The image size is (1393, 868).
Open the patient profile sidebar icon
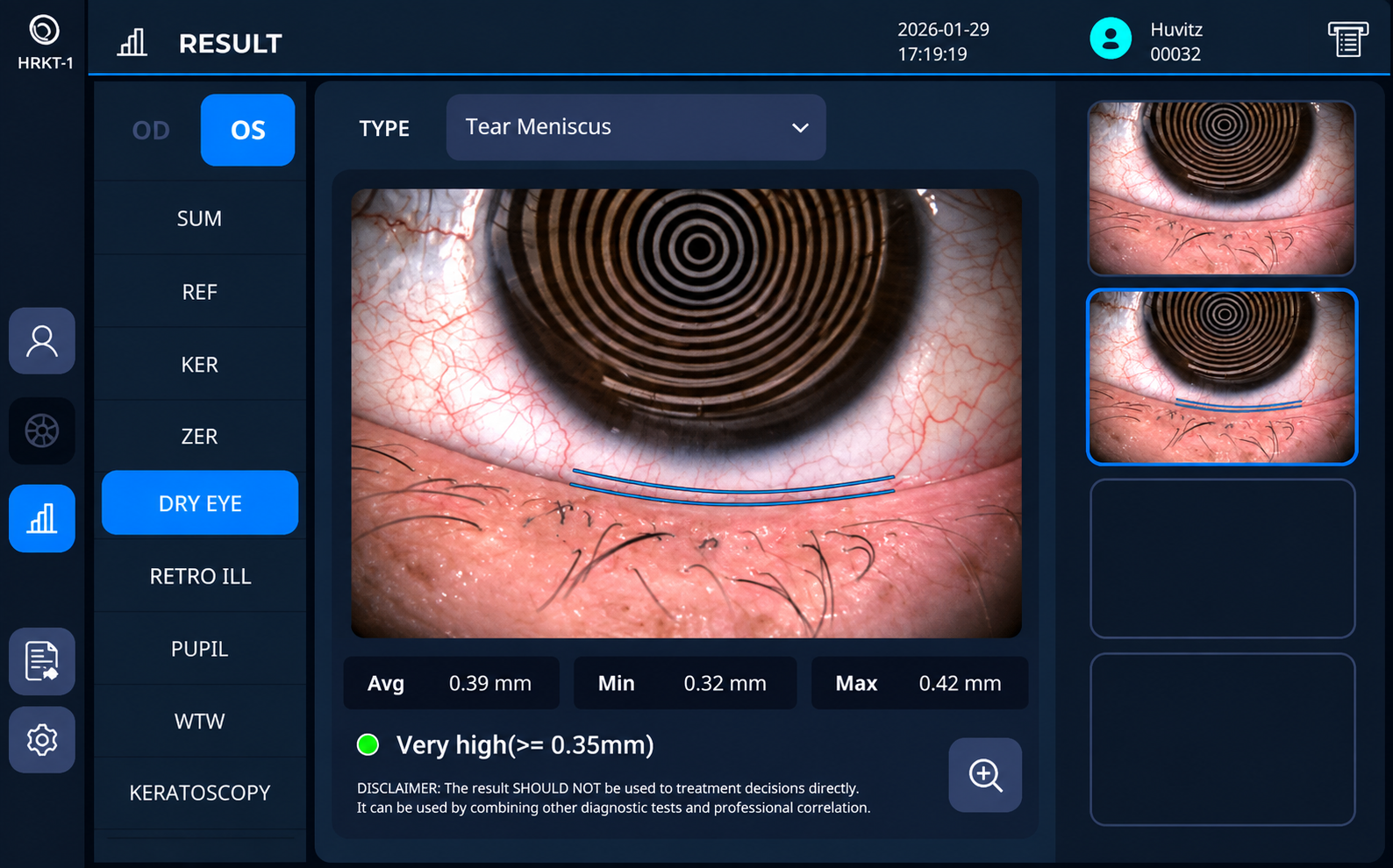(x=42, y=341)
